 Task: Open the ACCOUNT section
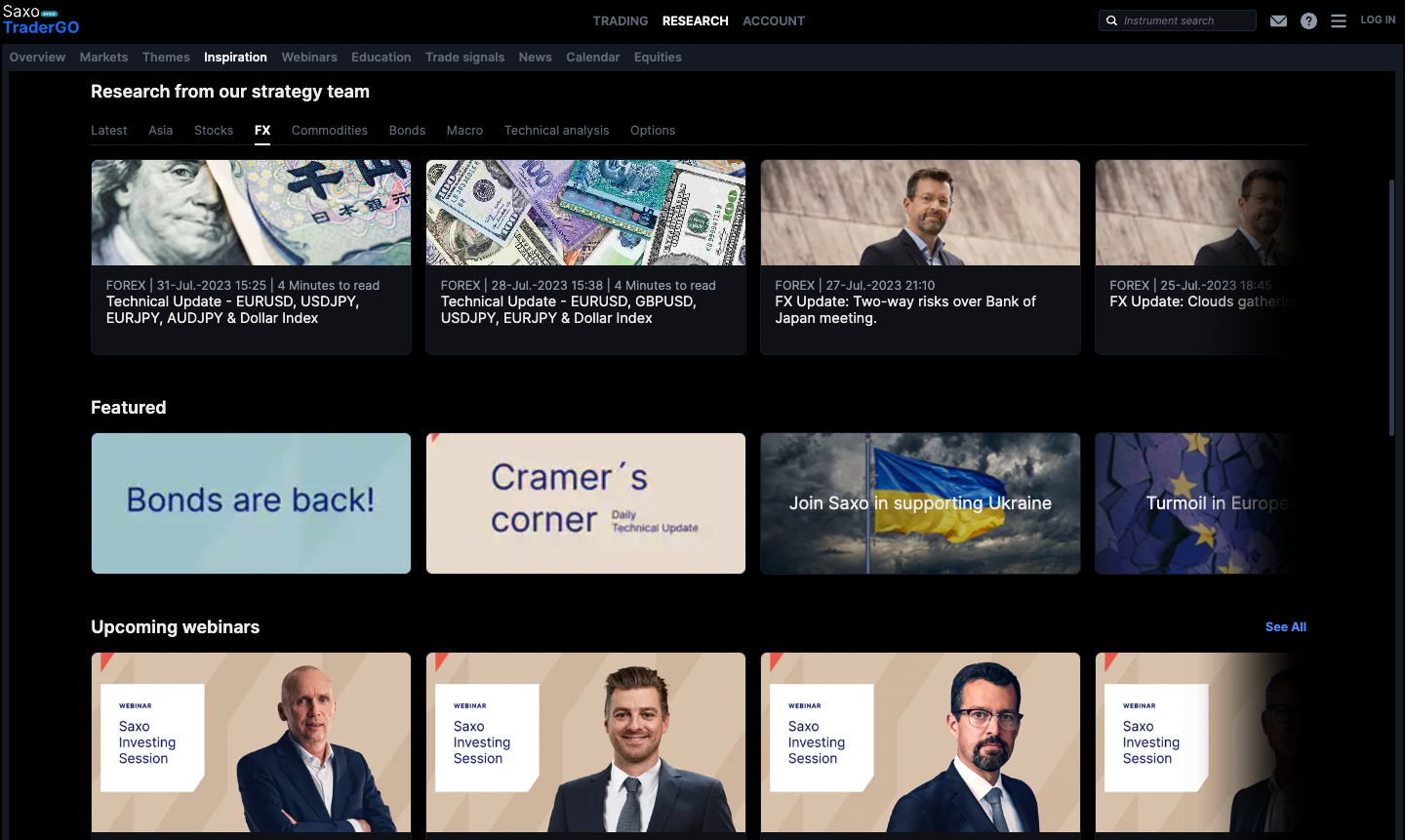pos(774,20)
